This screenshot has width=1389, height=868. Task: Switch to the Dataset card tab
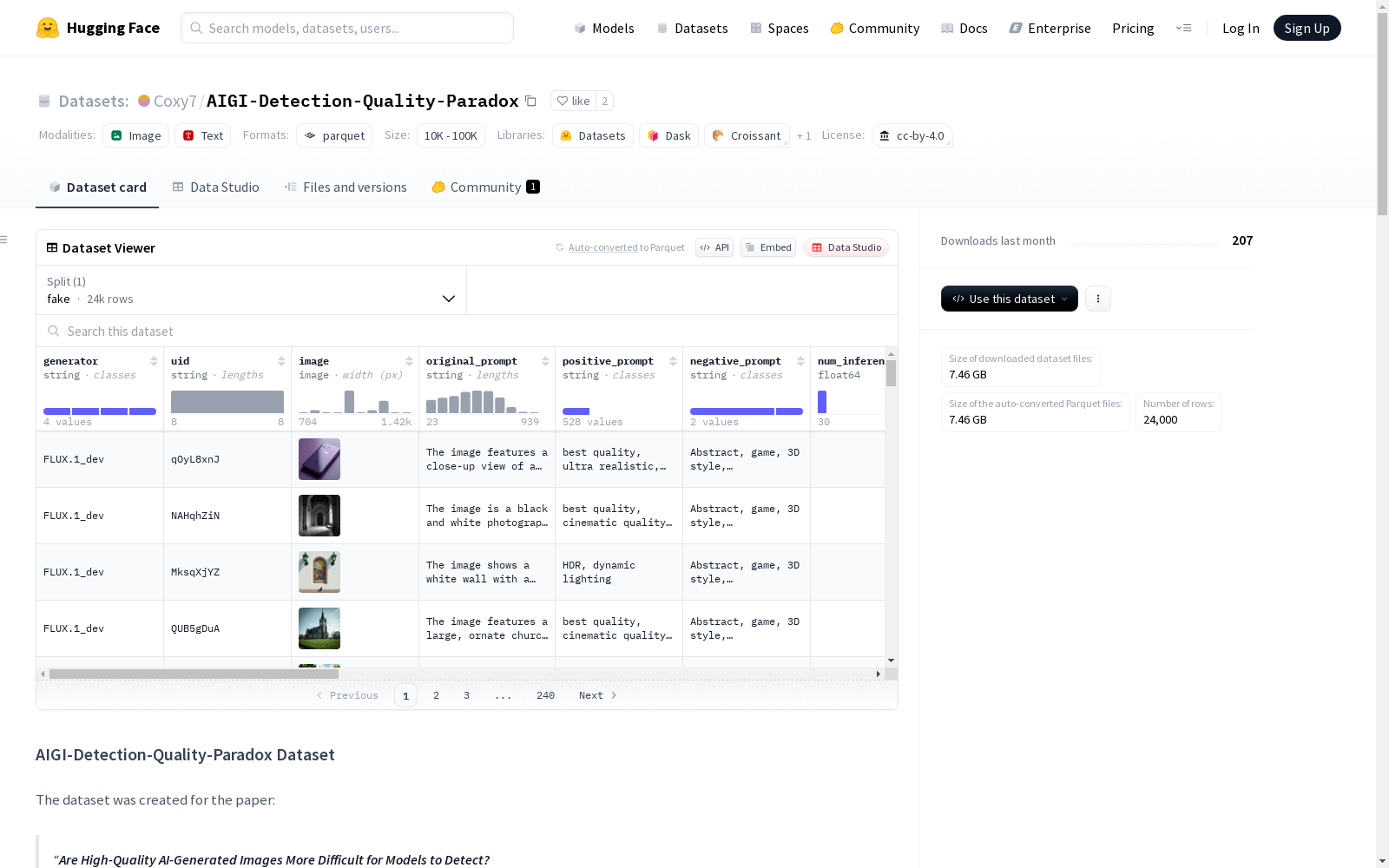click(x=97, y=187)
